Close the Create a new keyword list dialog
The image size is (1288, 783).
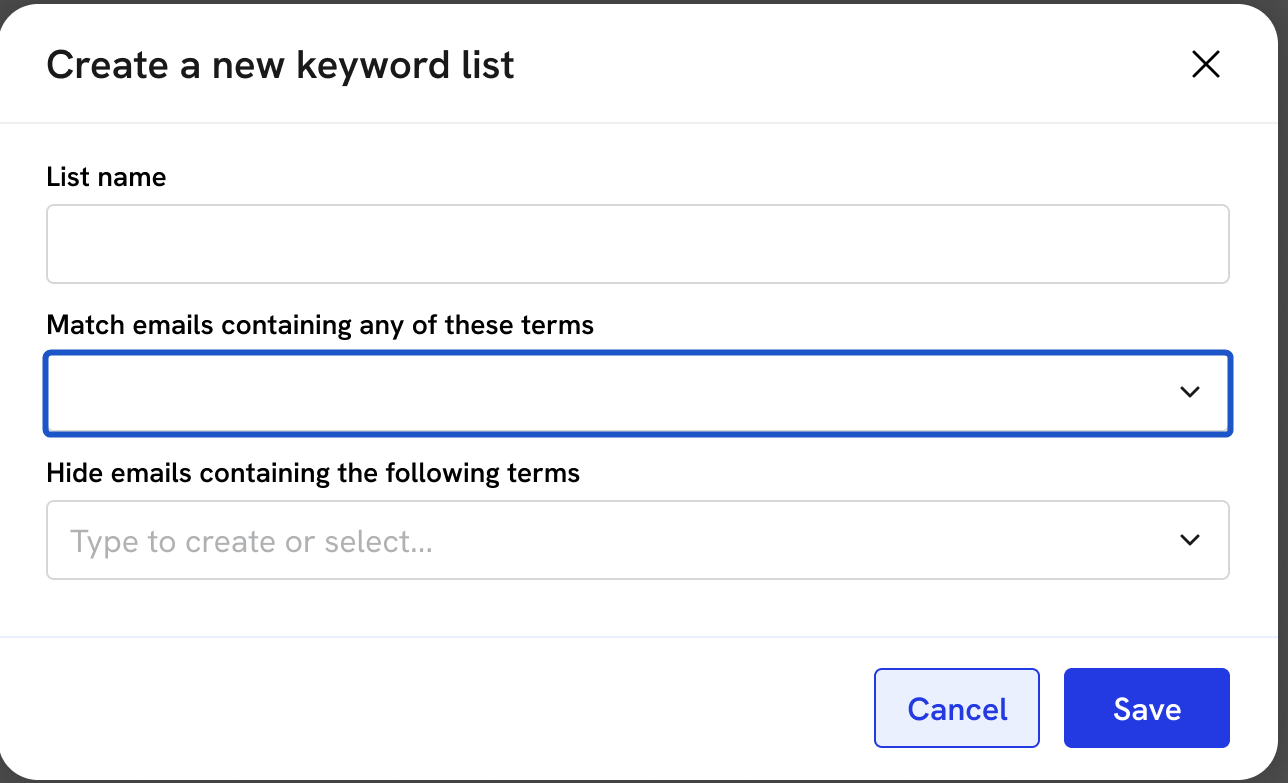1205,65
